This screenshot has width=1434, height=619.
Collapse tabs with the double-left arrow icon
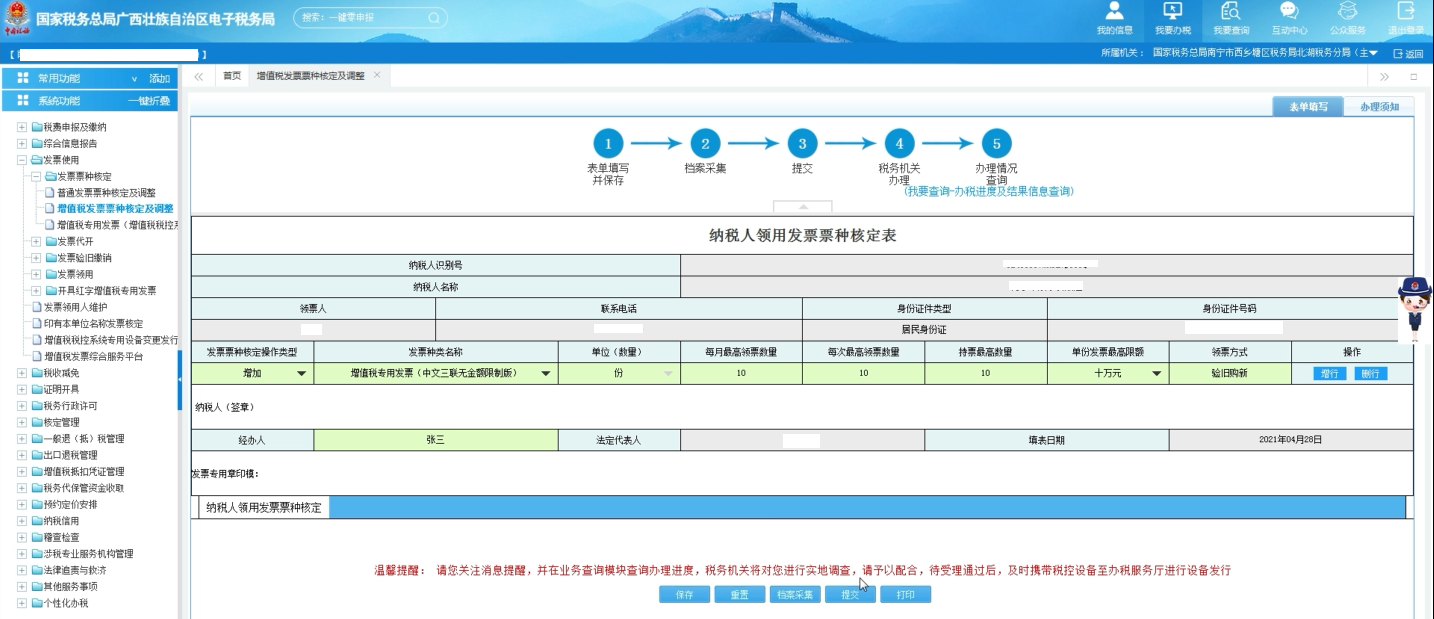(x=198, y=76)
